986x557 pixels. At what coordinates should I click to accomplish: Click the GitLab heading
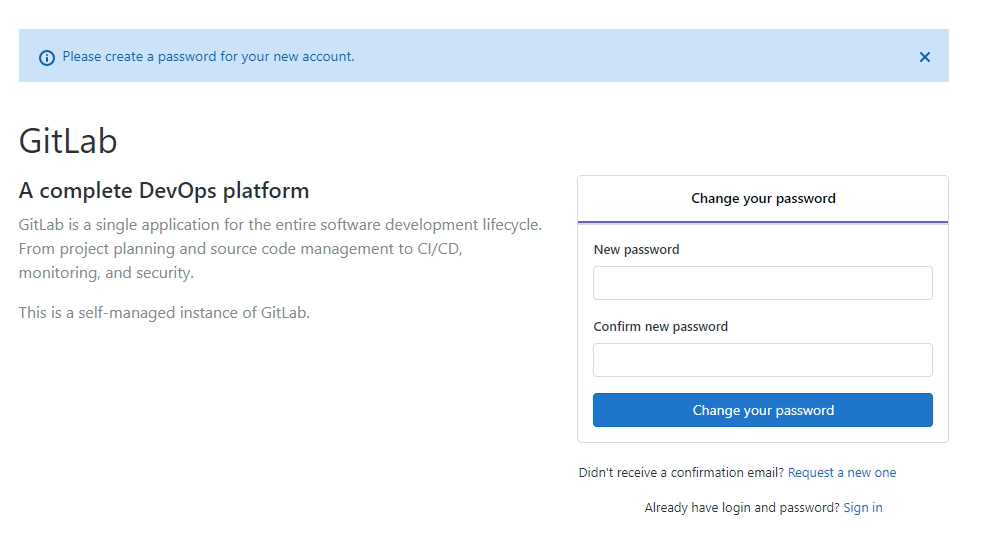(x=68, y=141)
